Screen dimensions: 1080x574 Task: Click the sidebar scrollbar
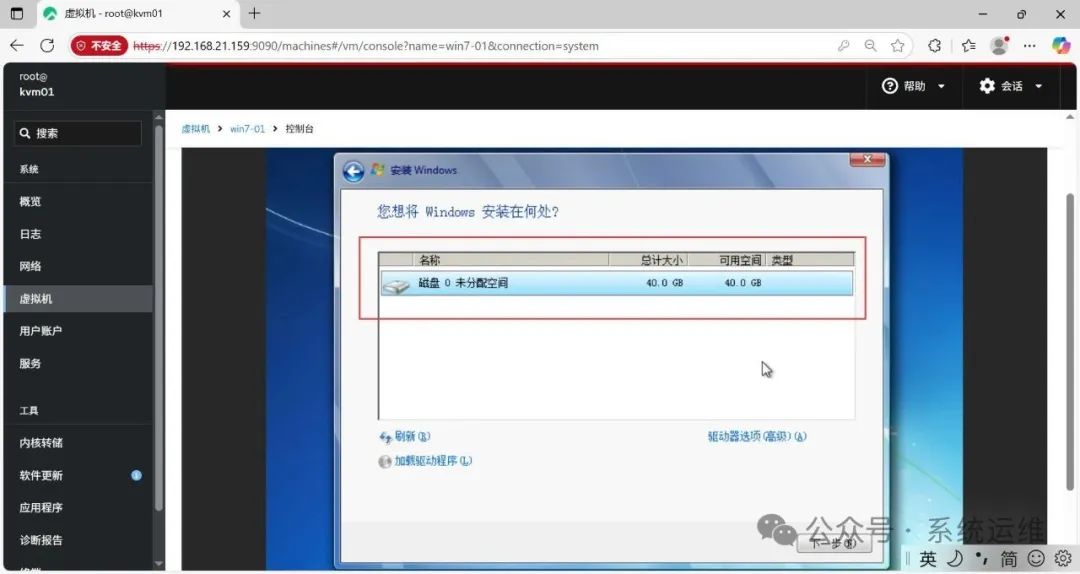click(x=159, y=317)
